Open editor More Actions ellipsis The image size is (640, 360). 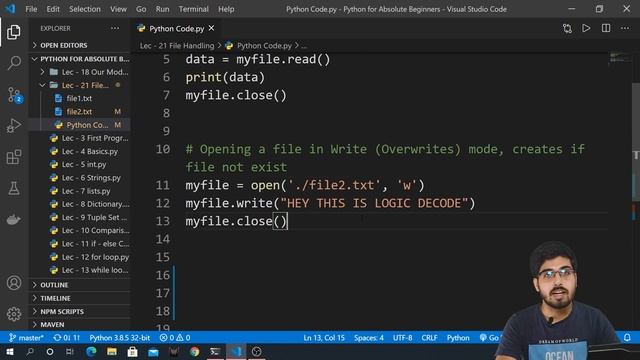[x=625, y=28]
